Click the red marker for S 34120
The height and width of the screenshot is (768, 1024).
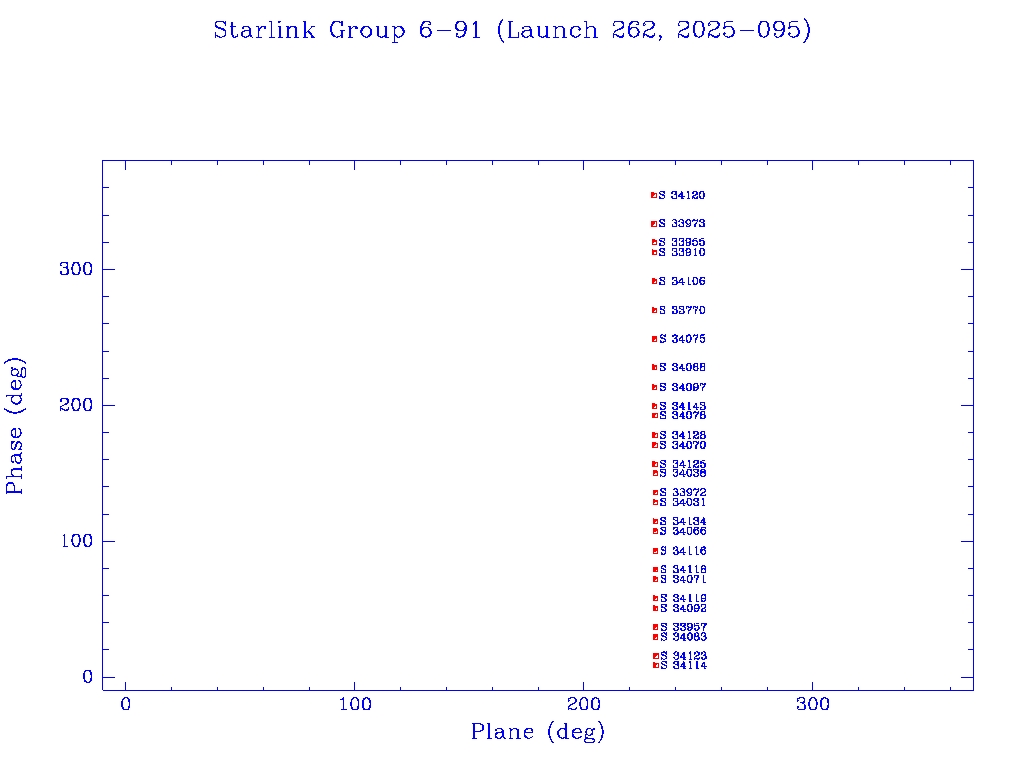tap(653, 195)
